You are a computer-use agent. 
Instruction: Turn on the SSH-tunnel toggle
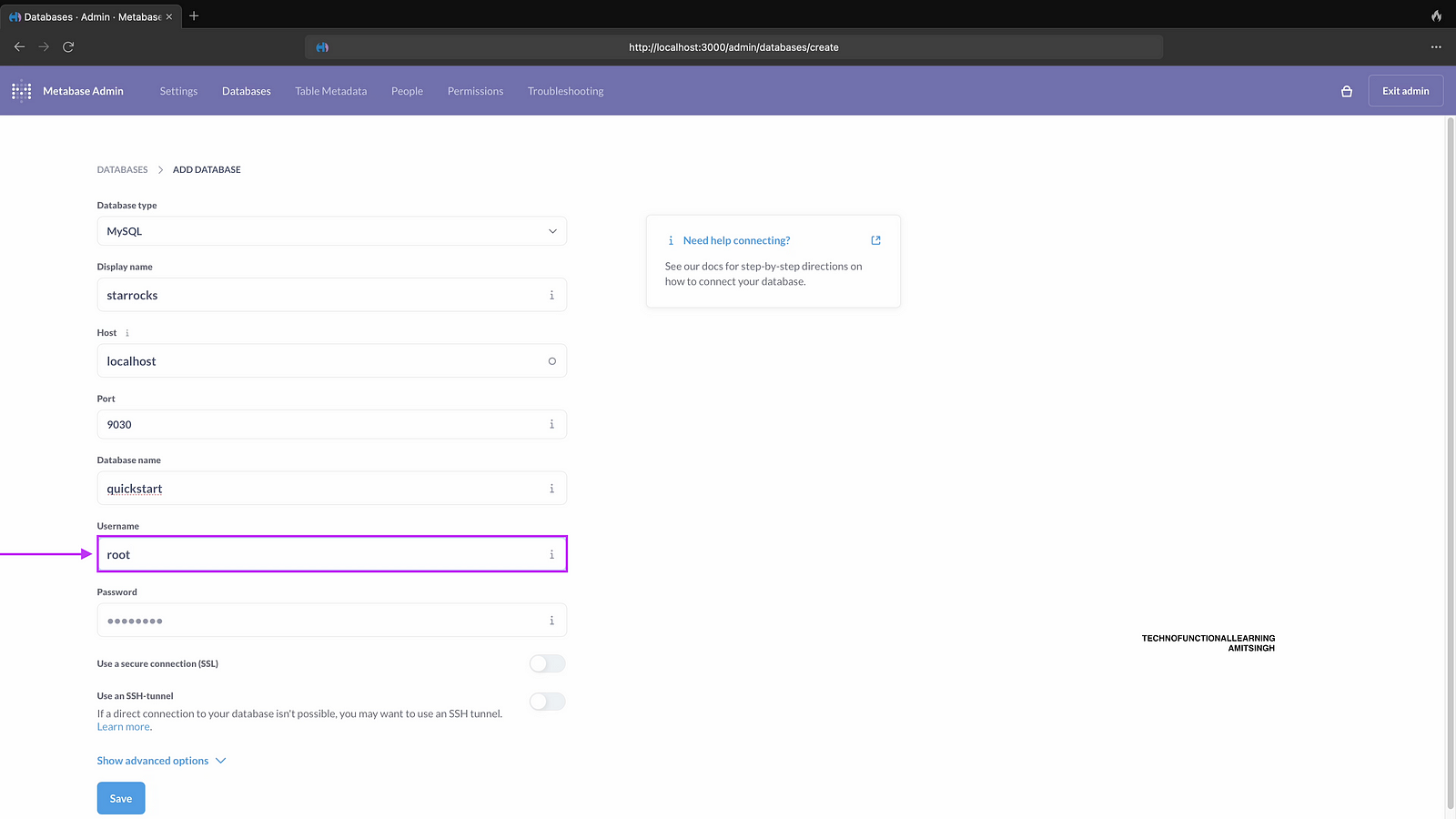point(547,702)
